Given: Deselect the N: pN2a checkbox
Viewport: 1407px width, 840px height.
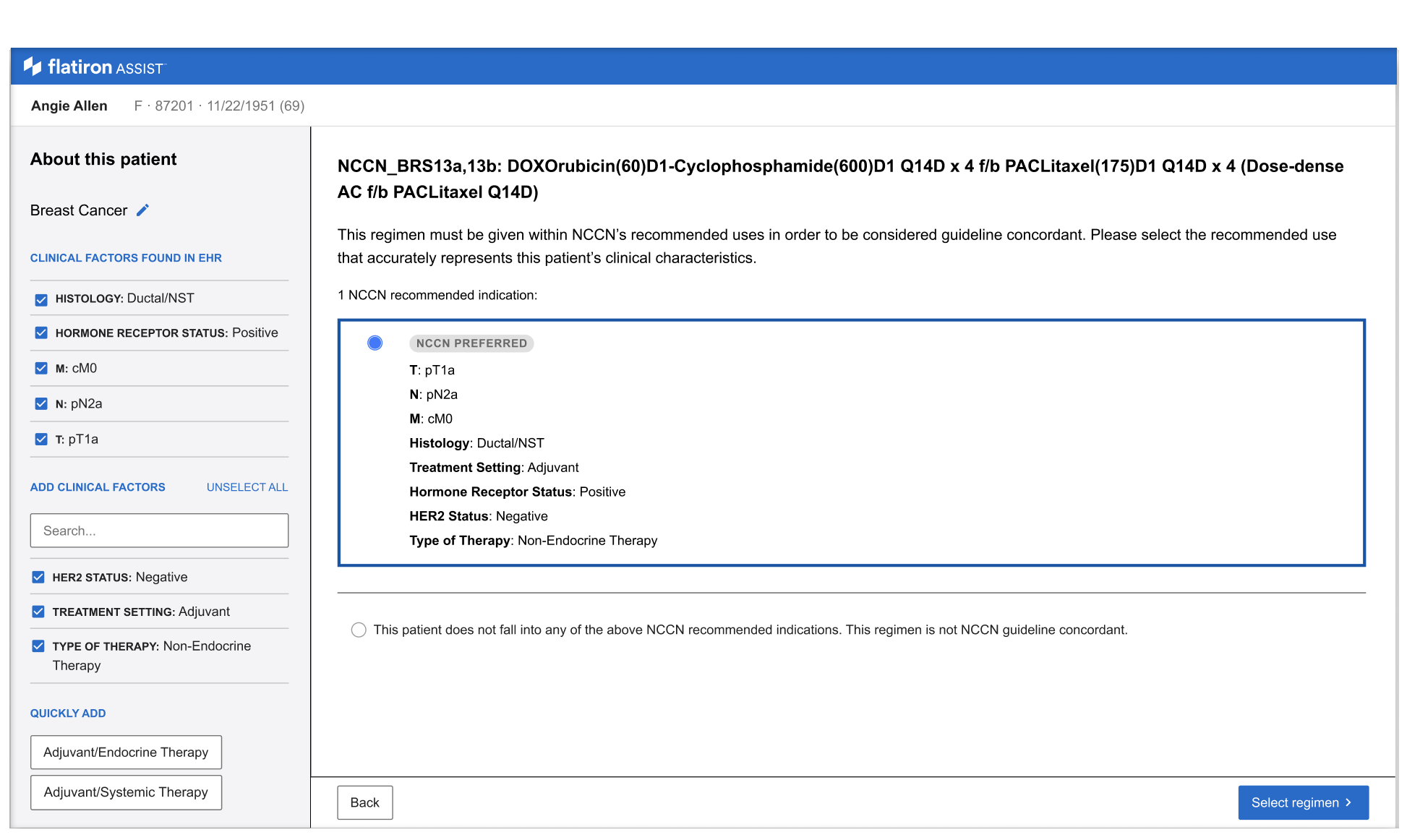Looking at the screenshot, I should click(41, 404).
